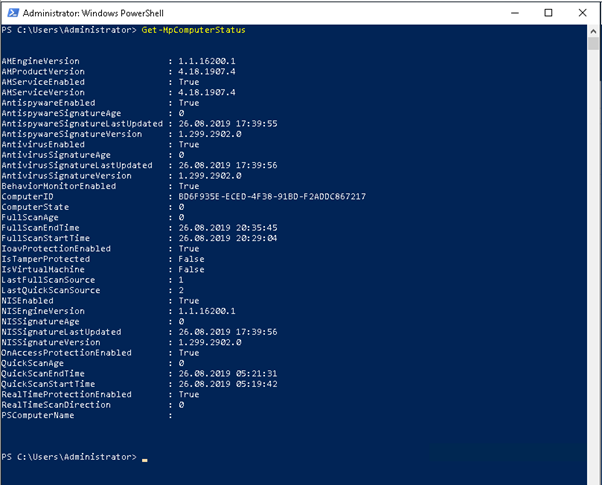Click the IsTamperProtected False value
This screenshot has height=485, width=602.
pyautogui.click(x=189, y=259)
